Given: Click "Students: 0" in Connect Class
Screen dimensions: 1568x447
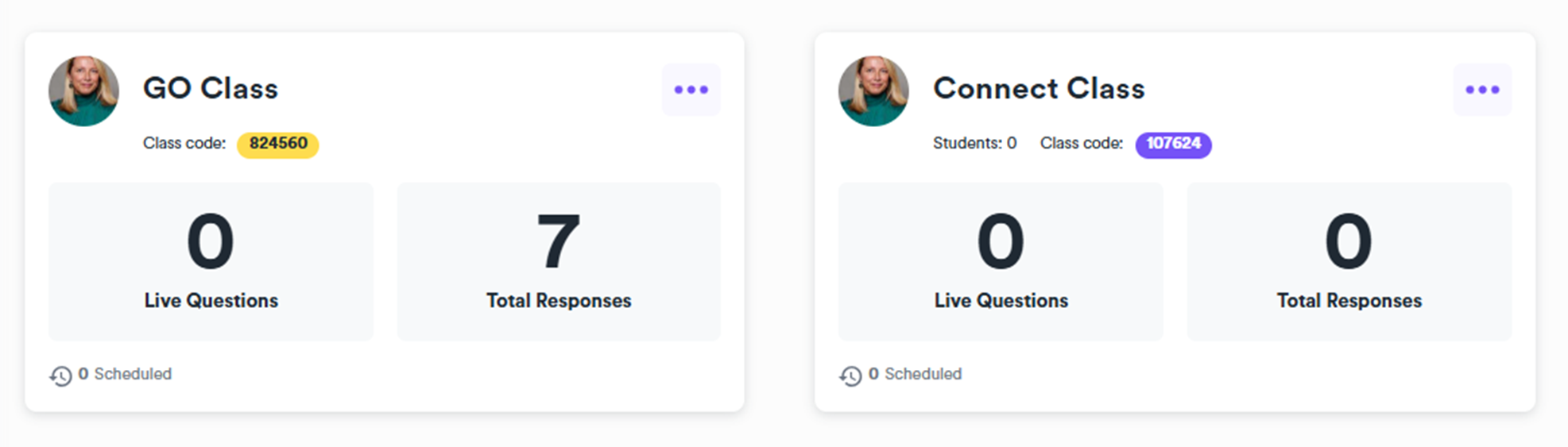Looking at the screenshot, I should click(x=974, y=144).
